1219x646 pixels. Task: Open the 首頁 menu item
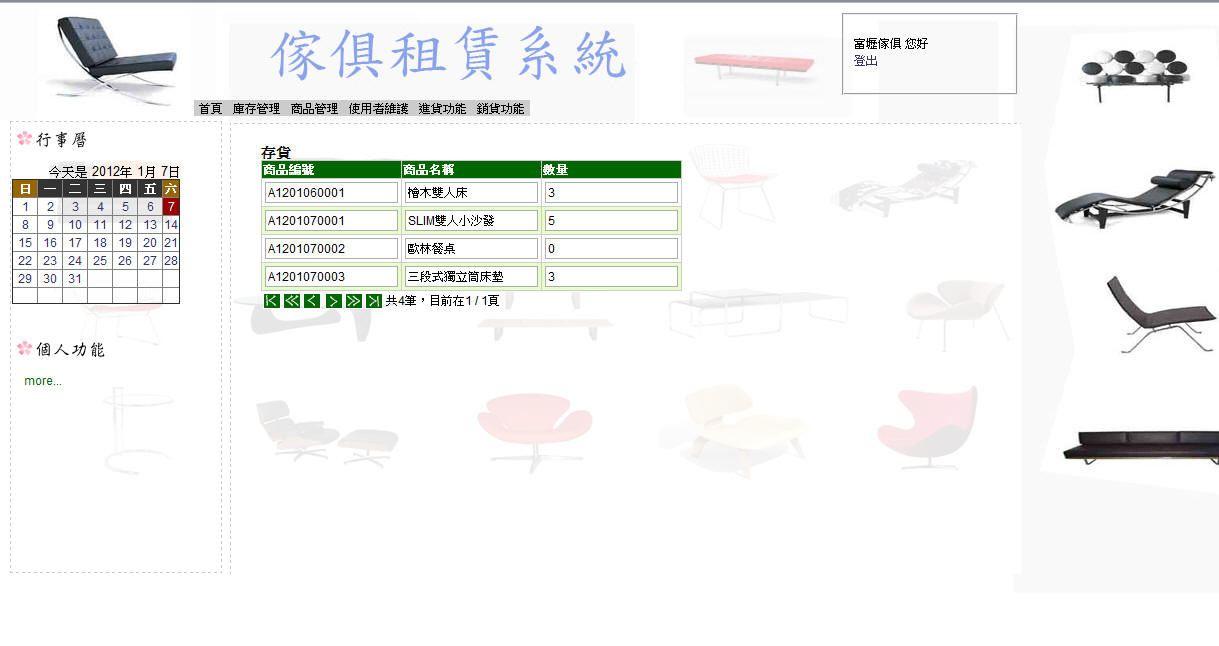click(x=210, y=109)
